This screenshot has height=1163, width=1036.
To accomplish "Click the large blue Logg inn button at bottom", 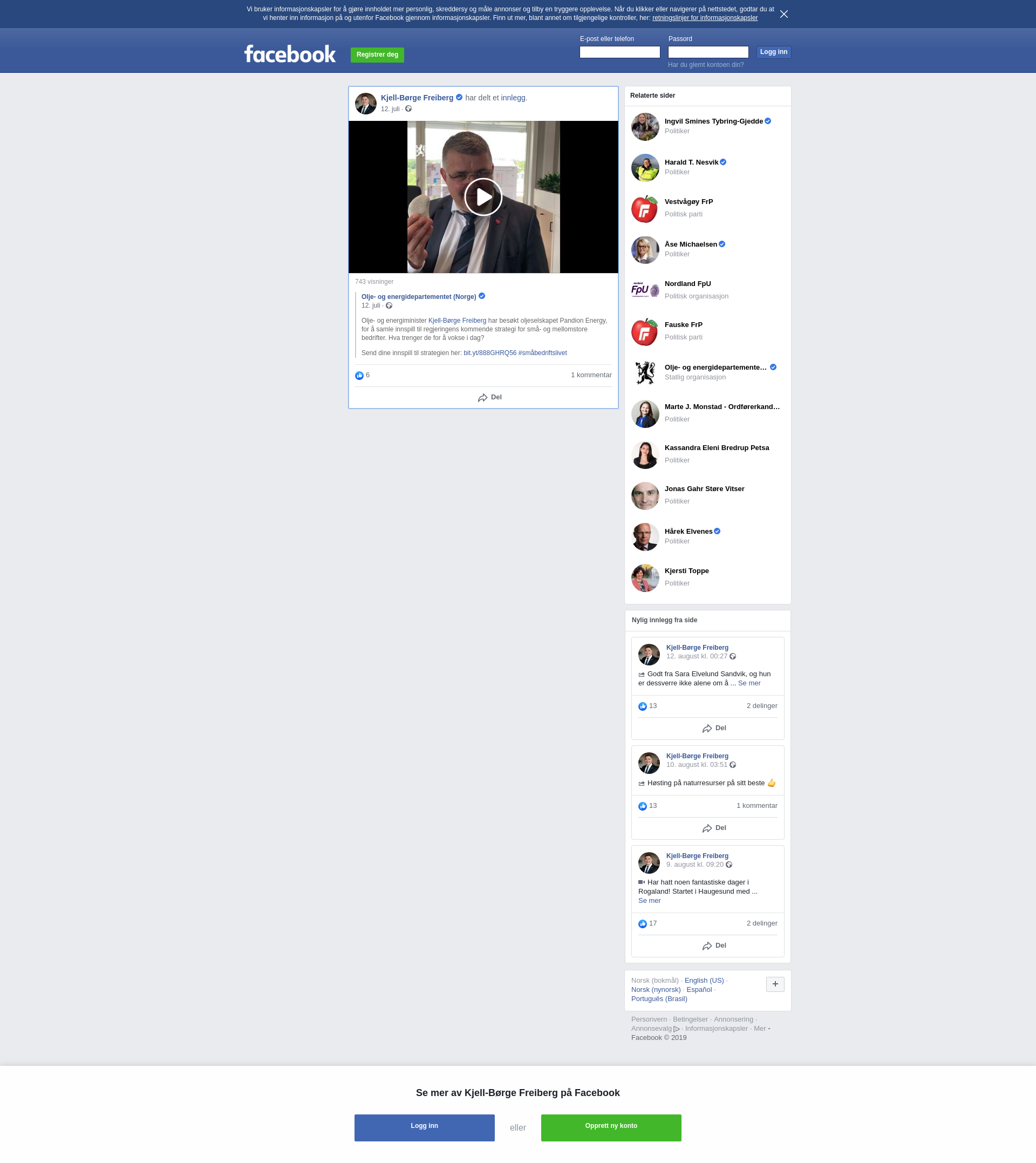I will tap(424, 1128).
